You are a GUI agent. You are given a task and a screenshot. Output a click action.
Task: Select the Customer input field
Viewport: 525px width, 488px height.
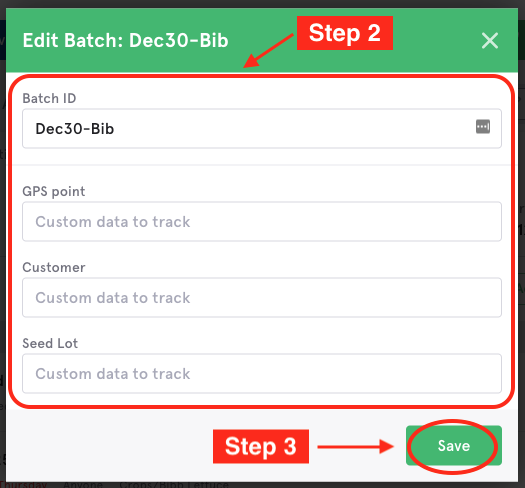[262, 297]
